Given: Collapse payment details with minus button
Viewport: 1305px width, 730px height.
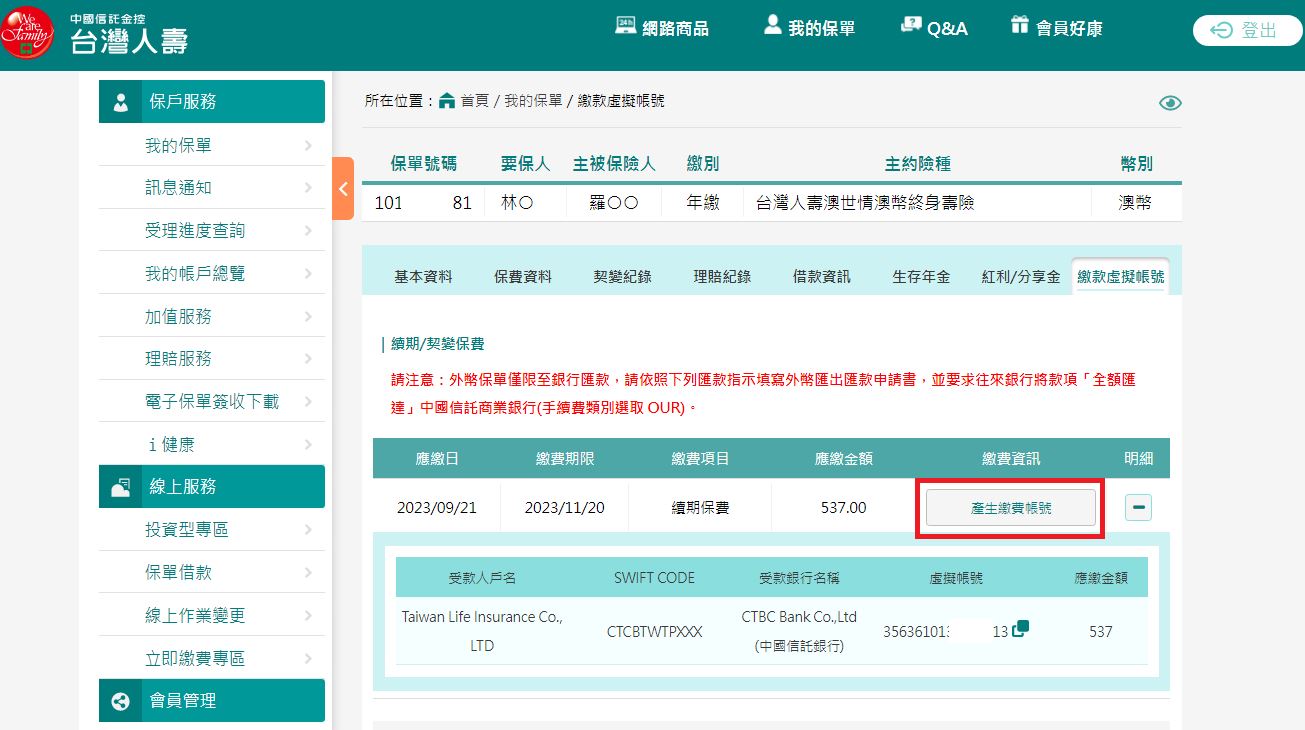Looking at the screenshot, I should 1138,508.
